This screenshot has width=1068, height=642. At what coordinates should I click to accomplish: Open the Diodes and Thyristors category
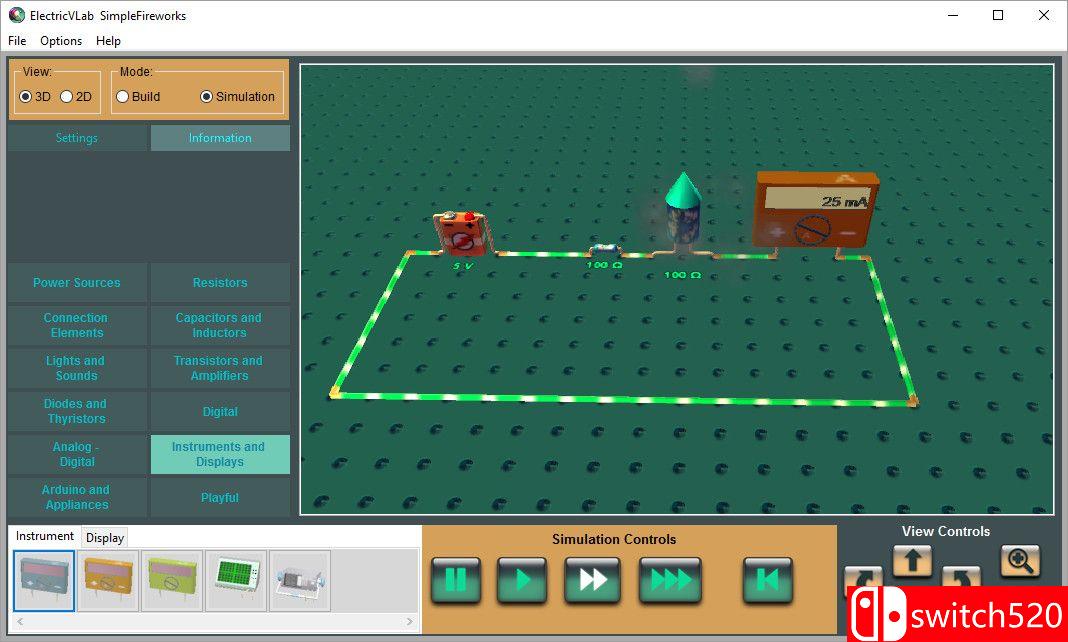[77, 411]
